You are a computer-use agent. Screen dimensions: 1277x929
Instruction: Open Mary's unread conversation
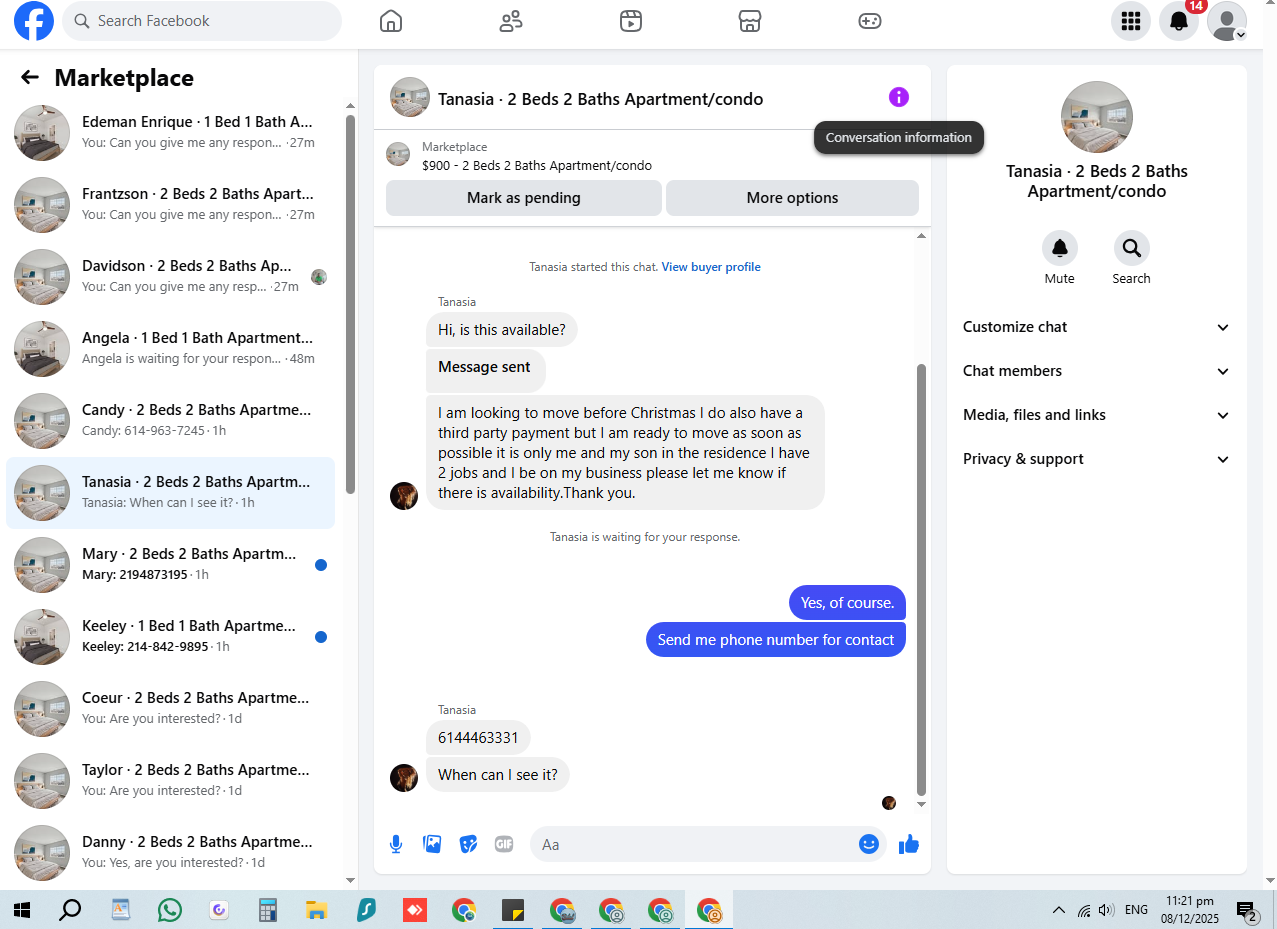coord(171,565)
